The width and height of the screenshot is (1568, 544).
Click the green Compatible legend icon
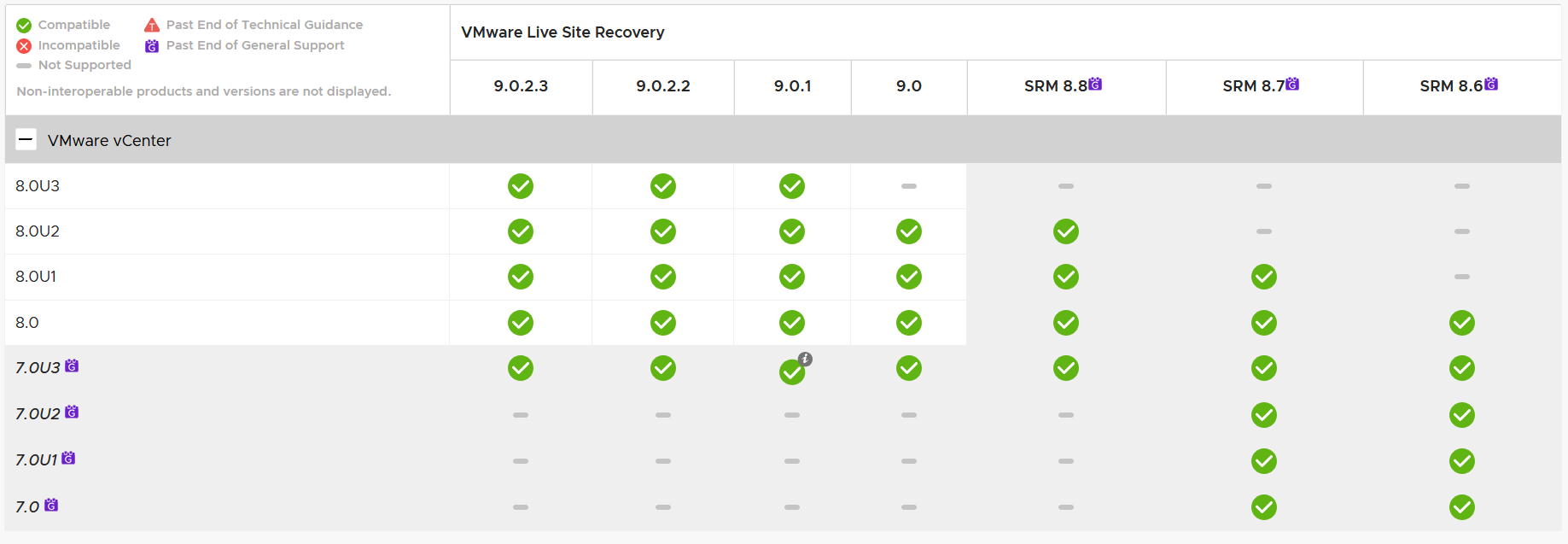(24, 26)
